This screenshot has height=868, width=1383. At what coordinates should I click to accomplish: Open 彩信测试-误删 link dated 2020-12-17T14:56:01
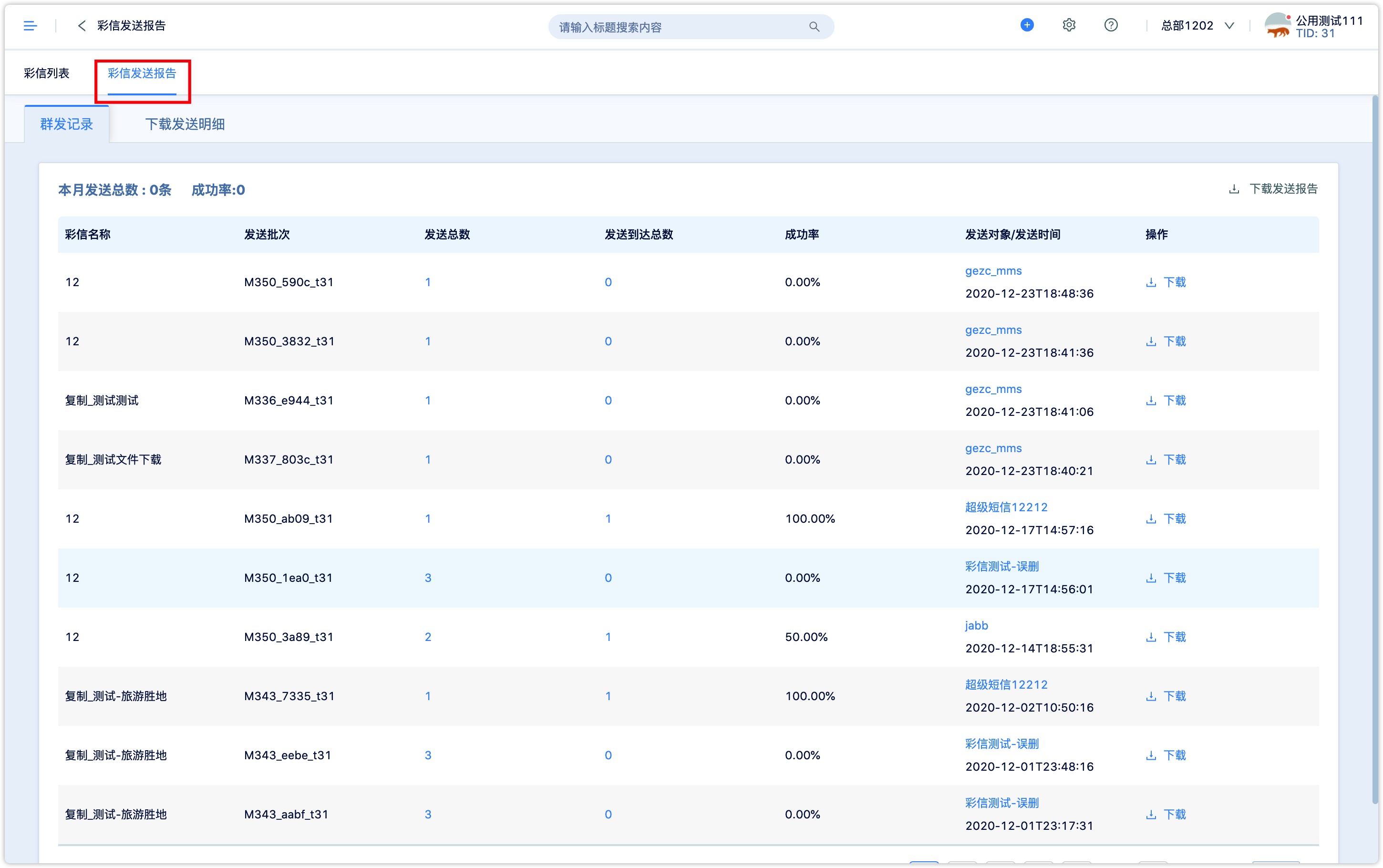point(1002,567)
